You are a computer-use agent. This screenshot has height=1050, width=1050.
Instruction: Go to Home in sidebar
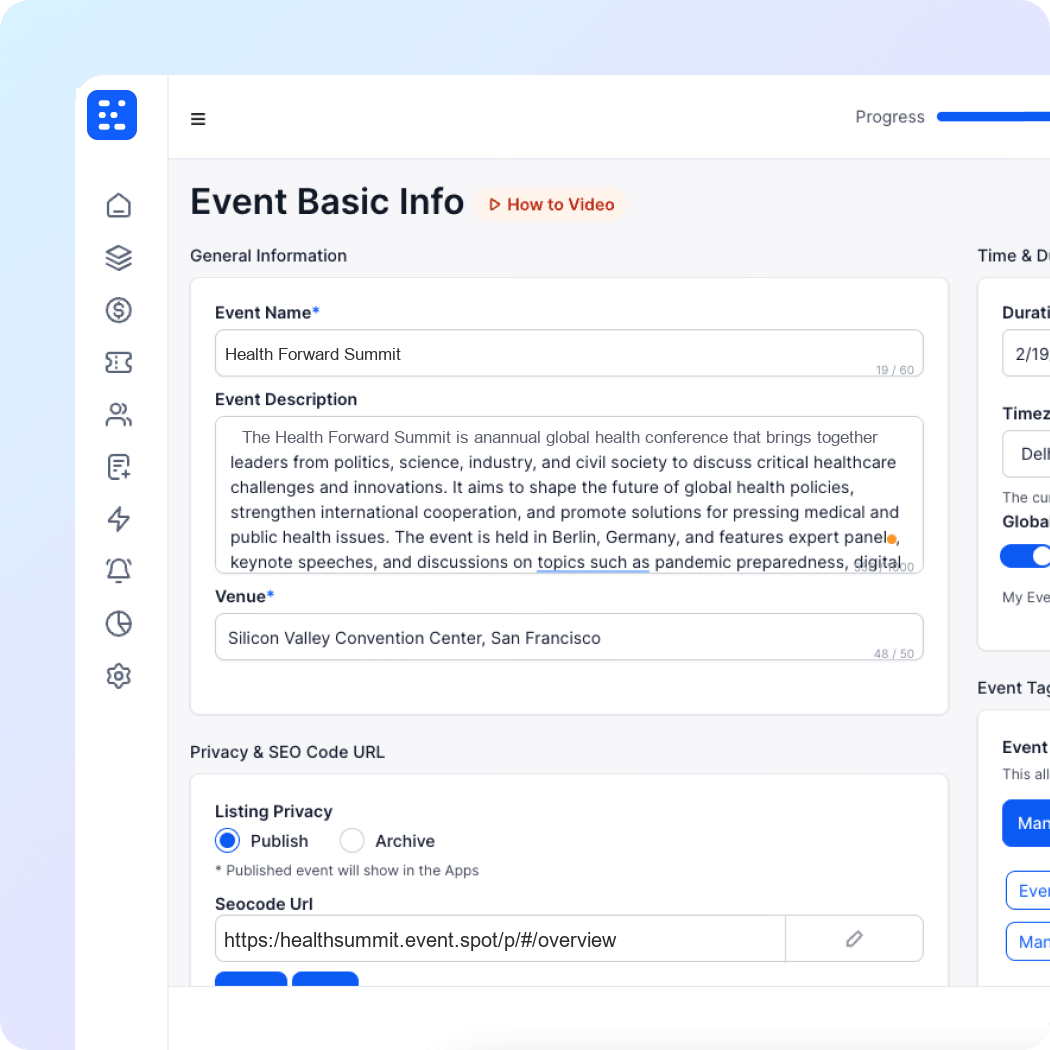(119, 205)
